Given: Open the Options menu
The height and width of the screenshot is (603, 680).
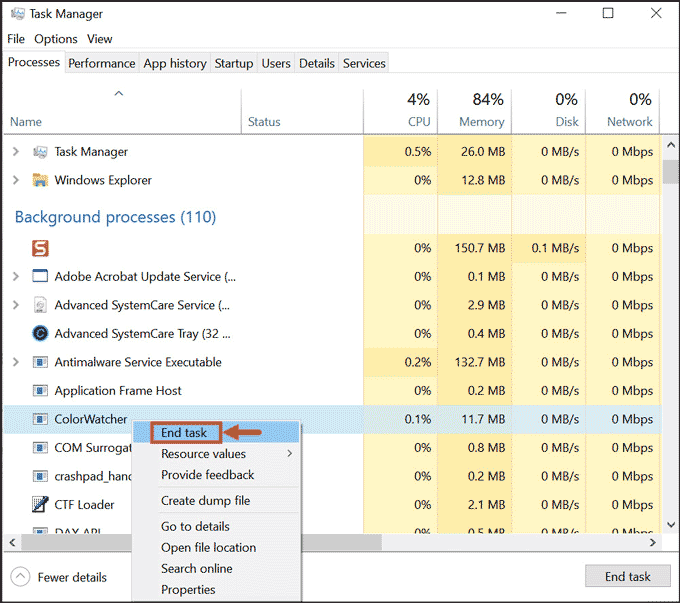Looking at the screenshot, I should [56, 39].
